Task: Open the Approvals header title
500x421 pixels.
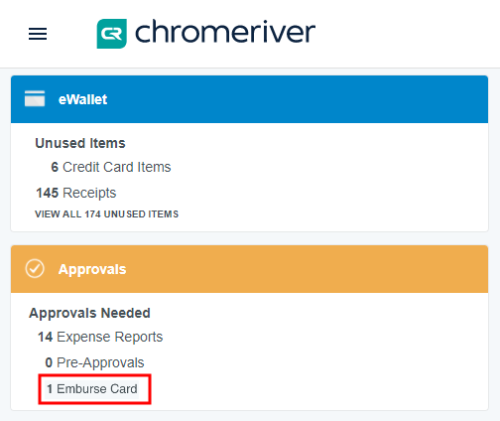Action: coord(92,269)
